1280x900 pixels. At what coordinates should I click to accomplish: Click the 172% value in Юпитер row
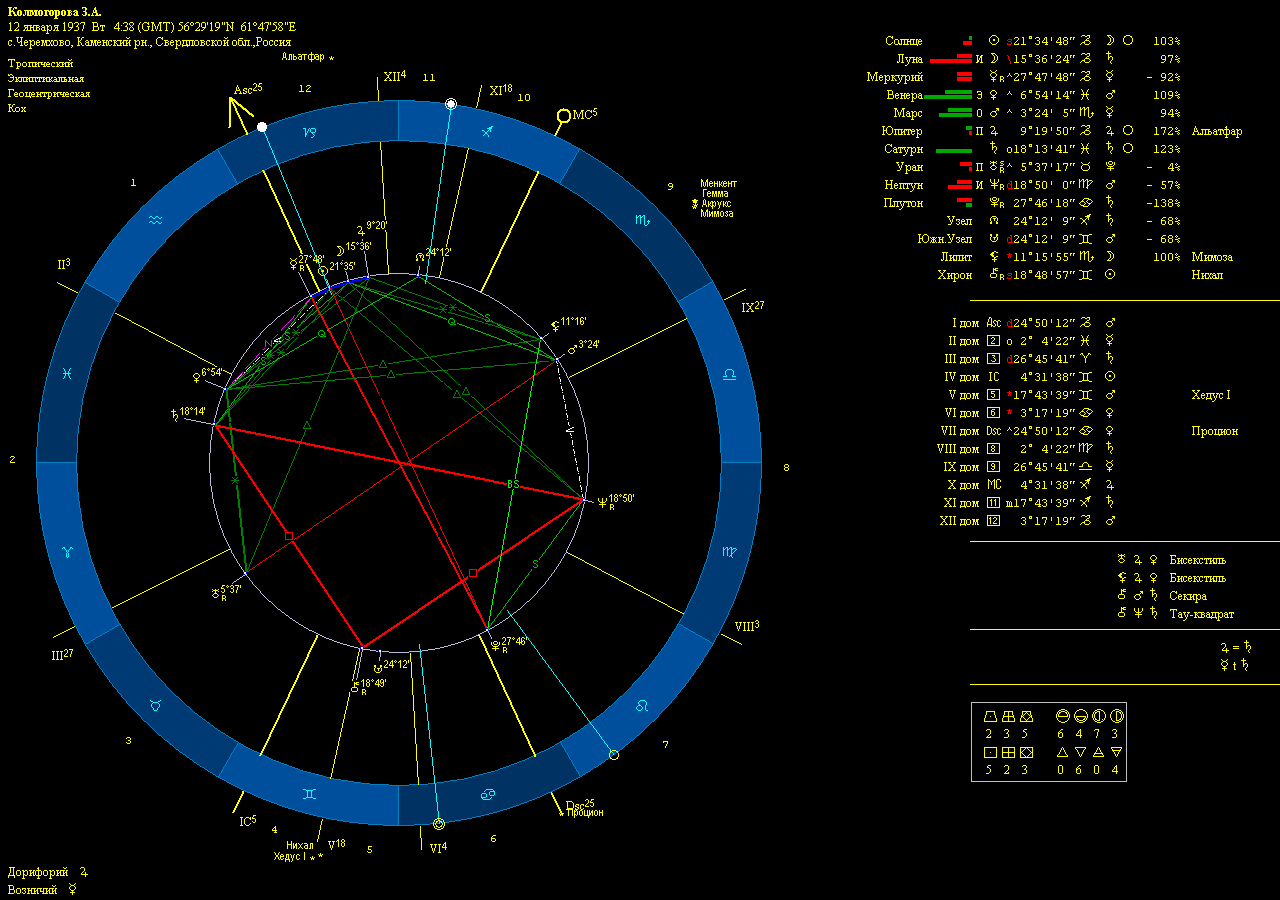pos(1167,131)
